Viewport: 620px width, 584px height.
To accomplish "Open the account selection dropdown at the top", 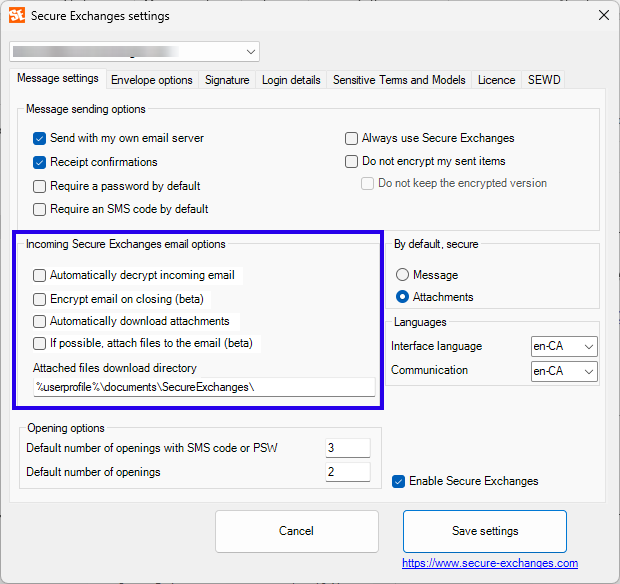I will (x=134, y=51).
